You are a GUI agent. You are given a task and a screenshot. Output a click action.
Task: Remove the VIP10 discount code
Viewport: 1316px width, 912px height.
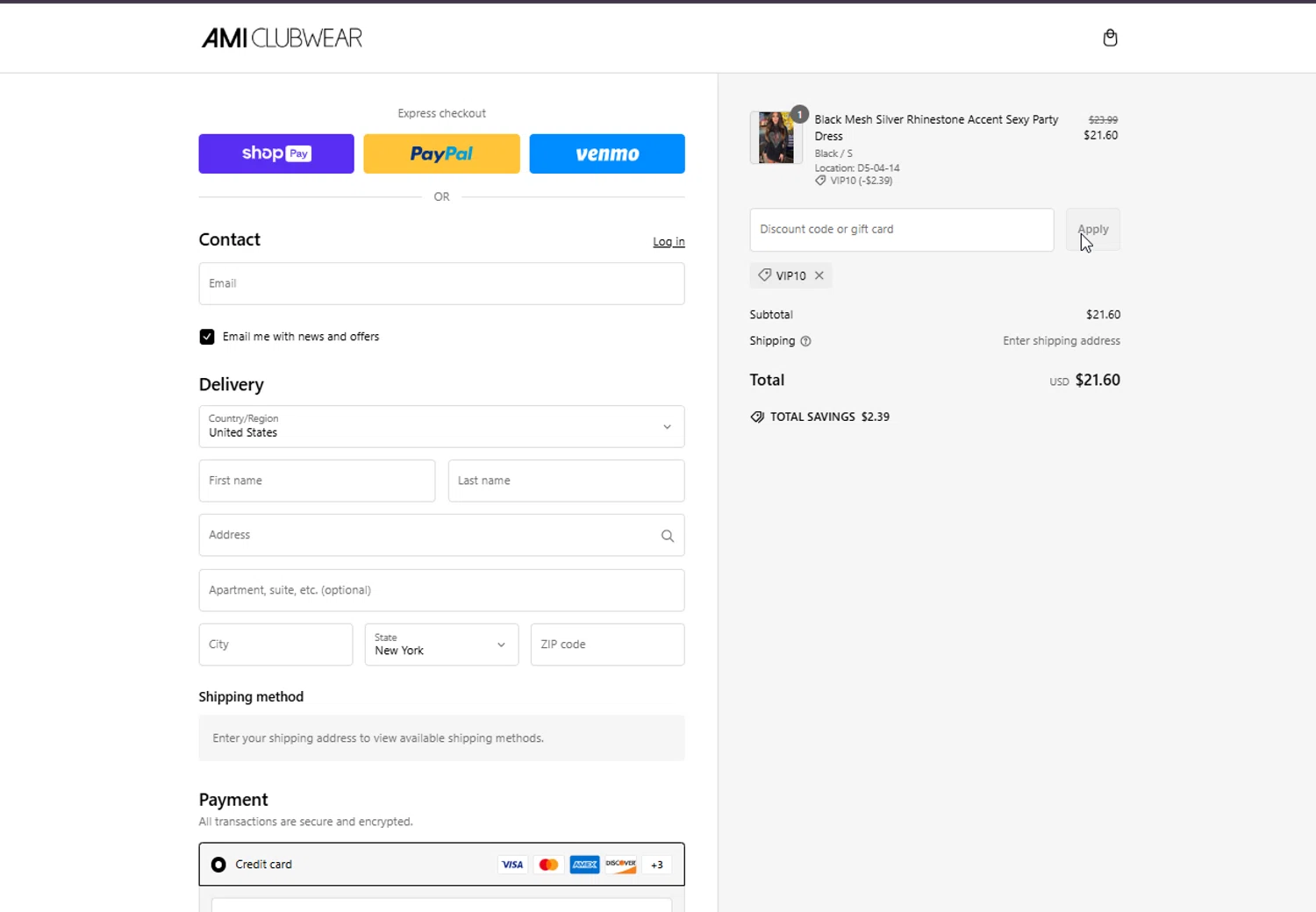819,275
